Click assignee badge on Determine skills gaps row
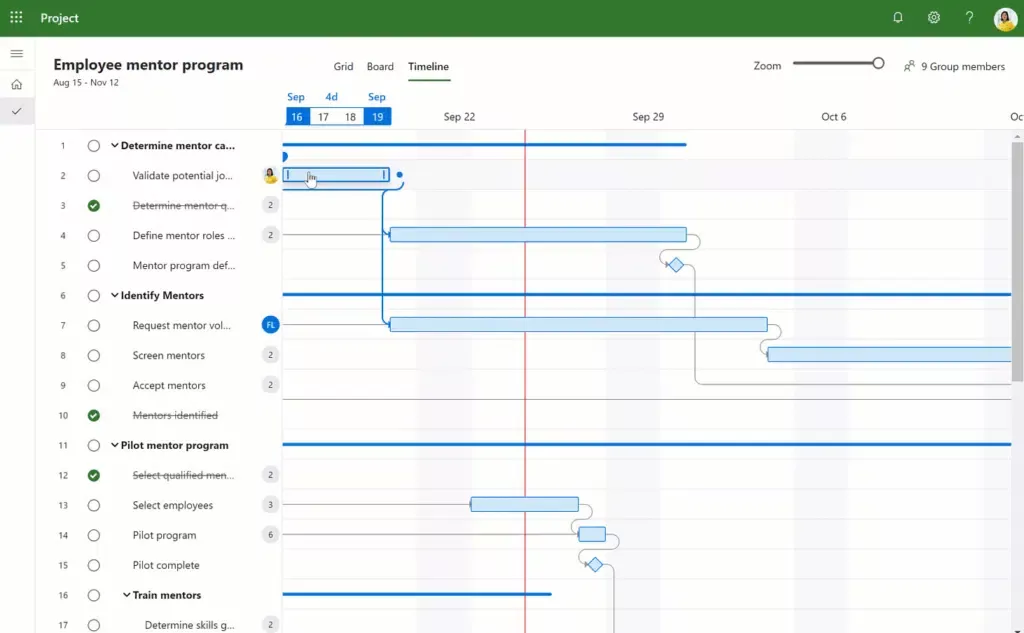This screenshot has width=1024, height=633. pos(270,625)
